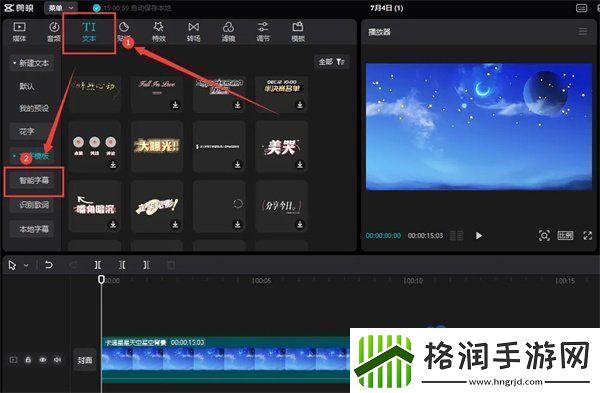This screenshot has width=600, height=393.
Task: Play the preview video
Action: (479, 235)
